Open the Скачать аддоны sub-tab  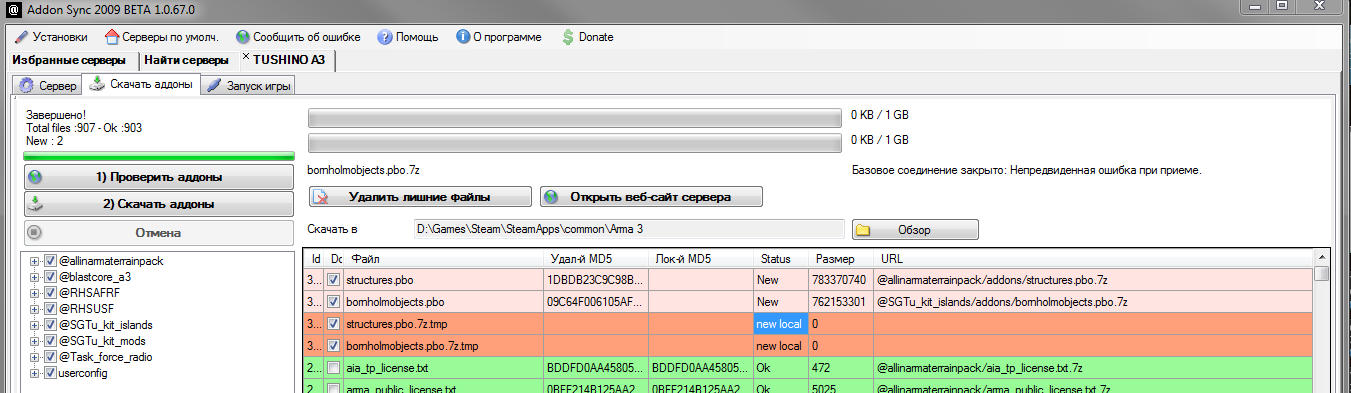coord(141,85)
